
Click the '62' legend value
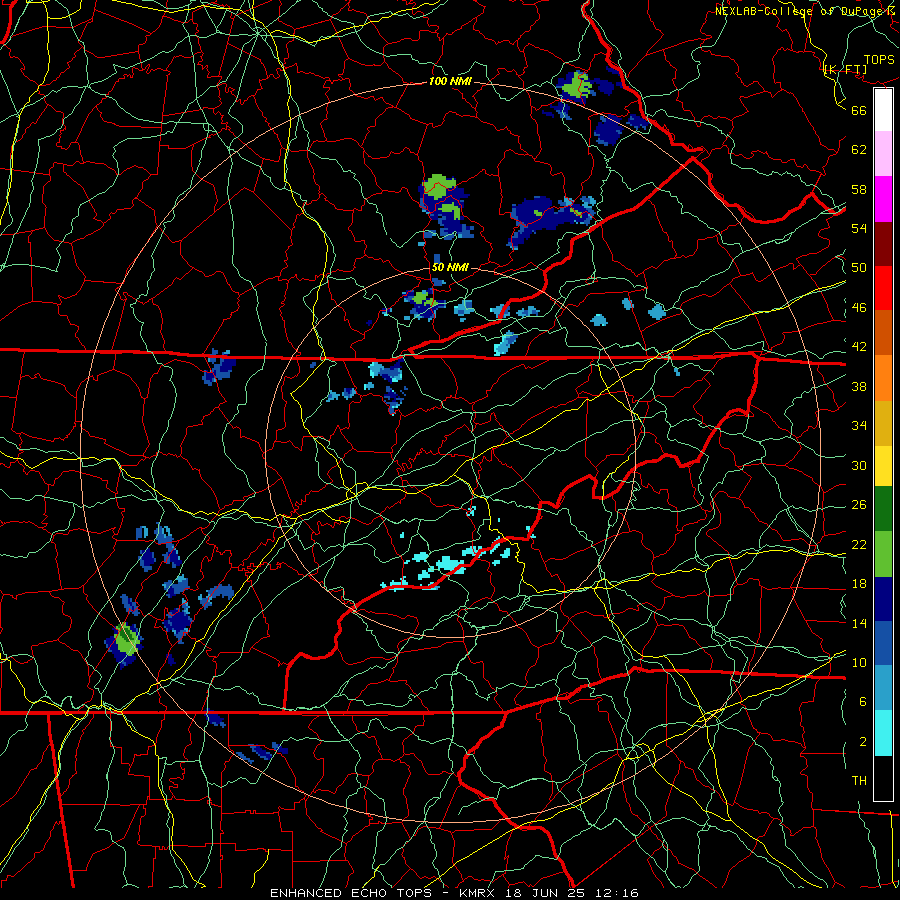click(859, 150)
